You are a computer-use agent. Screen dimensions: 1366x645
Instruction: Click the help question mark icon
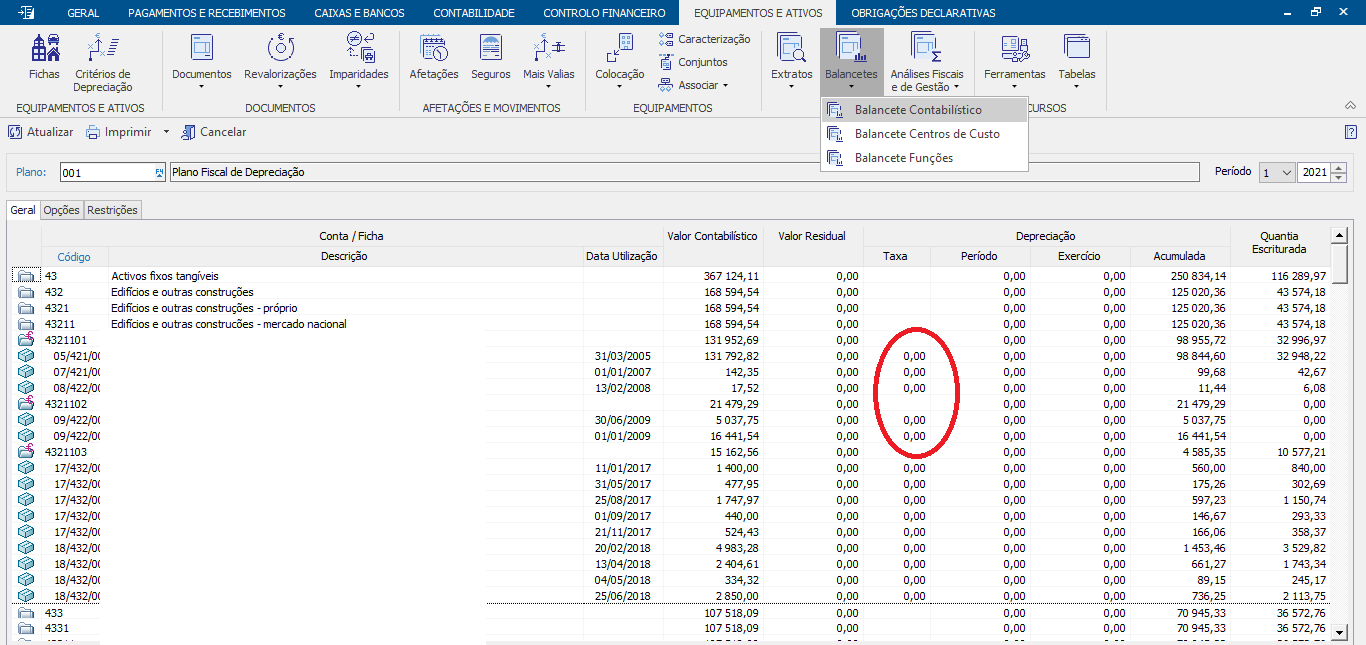pos(1350,132)
